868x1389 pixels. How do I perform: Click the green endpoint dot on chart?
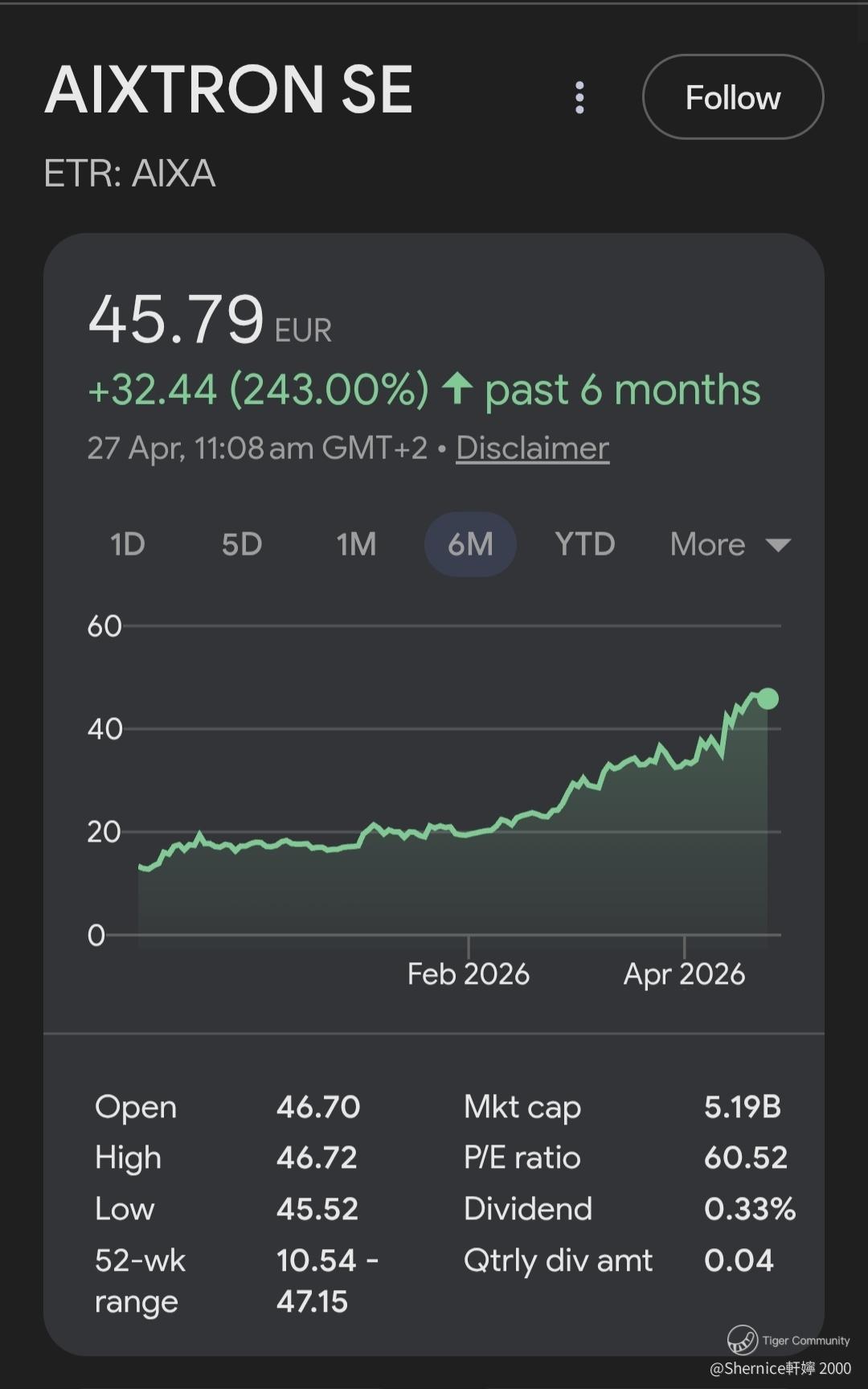(x=768, y=699)
